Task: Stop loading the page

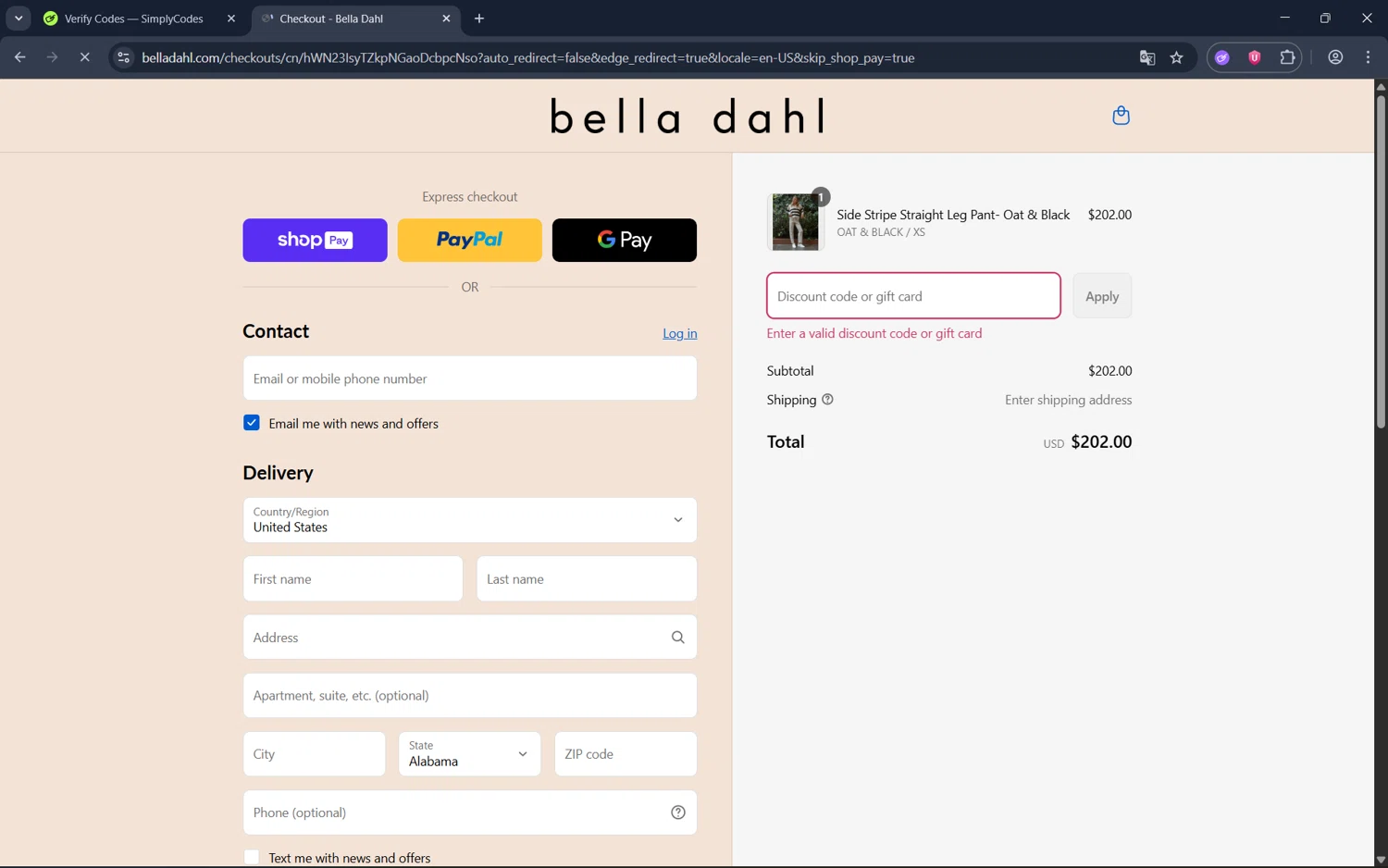Action: tap(84, 57)
